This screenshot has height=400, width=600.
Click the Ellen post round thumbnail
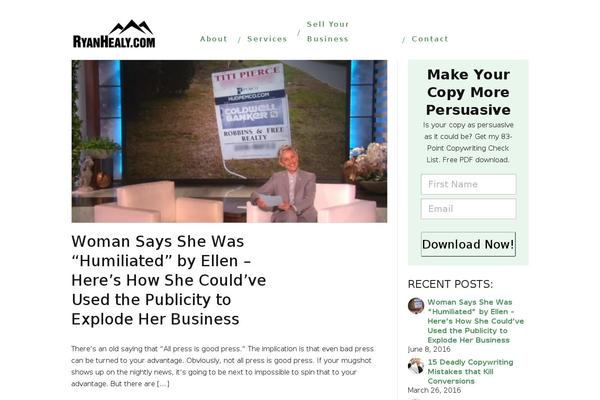coord(416,306)
